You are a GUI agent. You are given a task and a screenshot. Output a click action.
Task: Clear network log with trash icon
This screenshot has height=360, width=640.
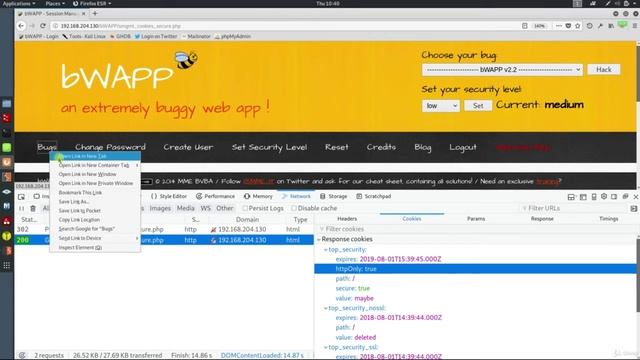tap(33, 208)
